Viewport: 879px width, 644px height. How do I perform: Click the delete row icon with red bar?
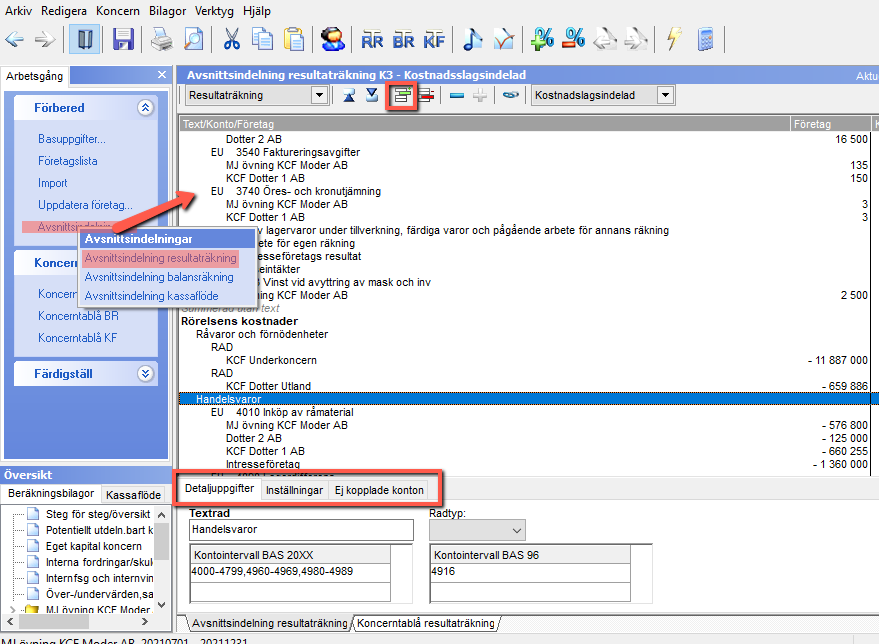click(426, 95)
